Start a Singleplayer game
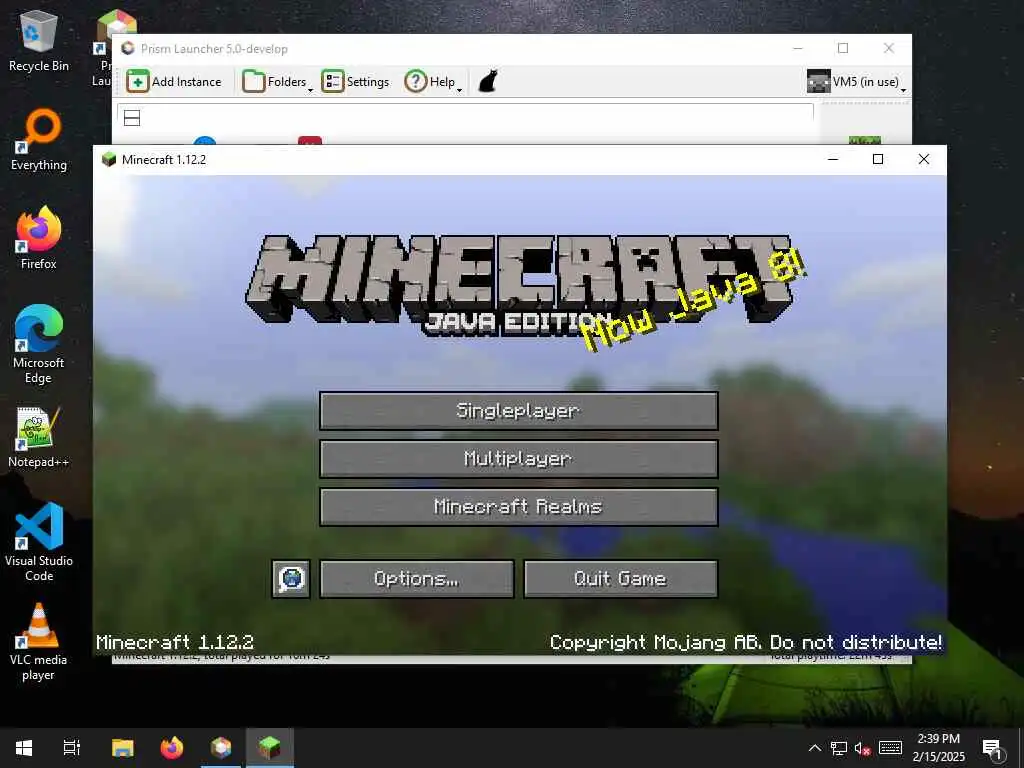 point(519,411)
